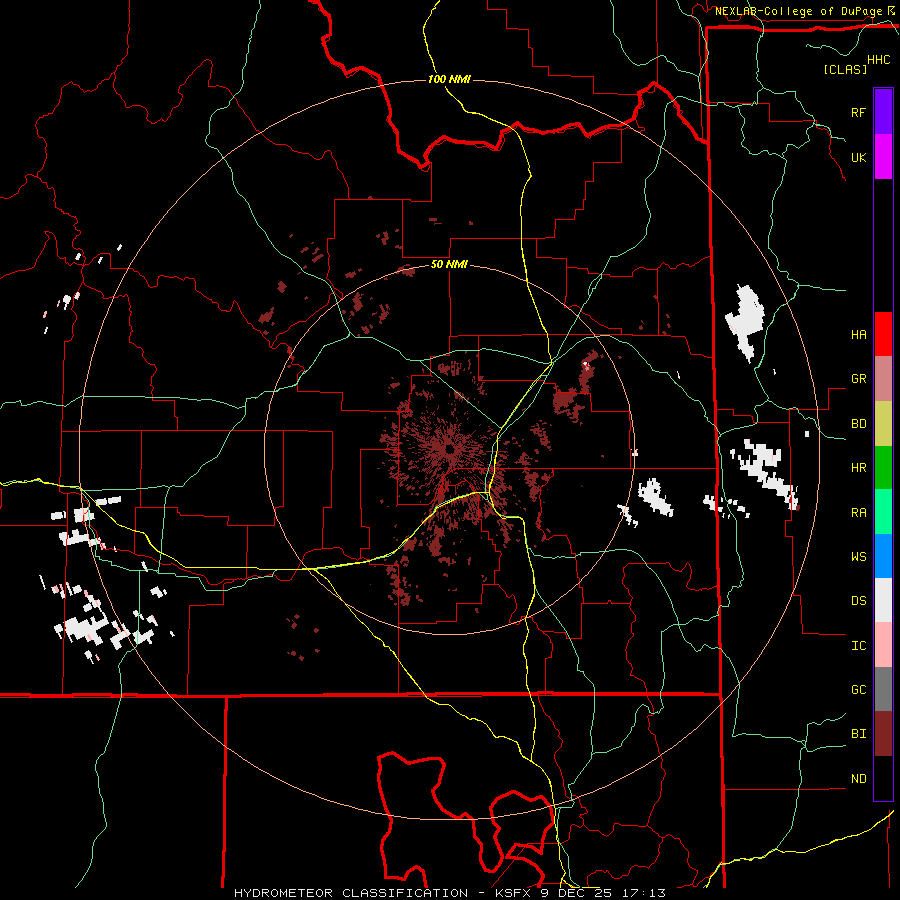Click the BD legend label

(858, 424)
